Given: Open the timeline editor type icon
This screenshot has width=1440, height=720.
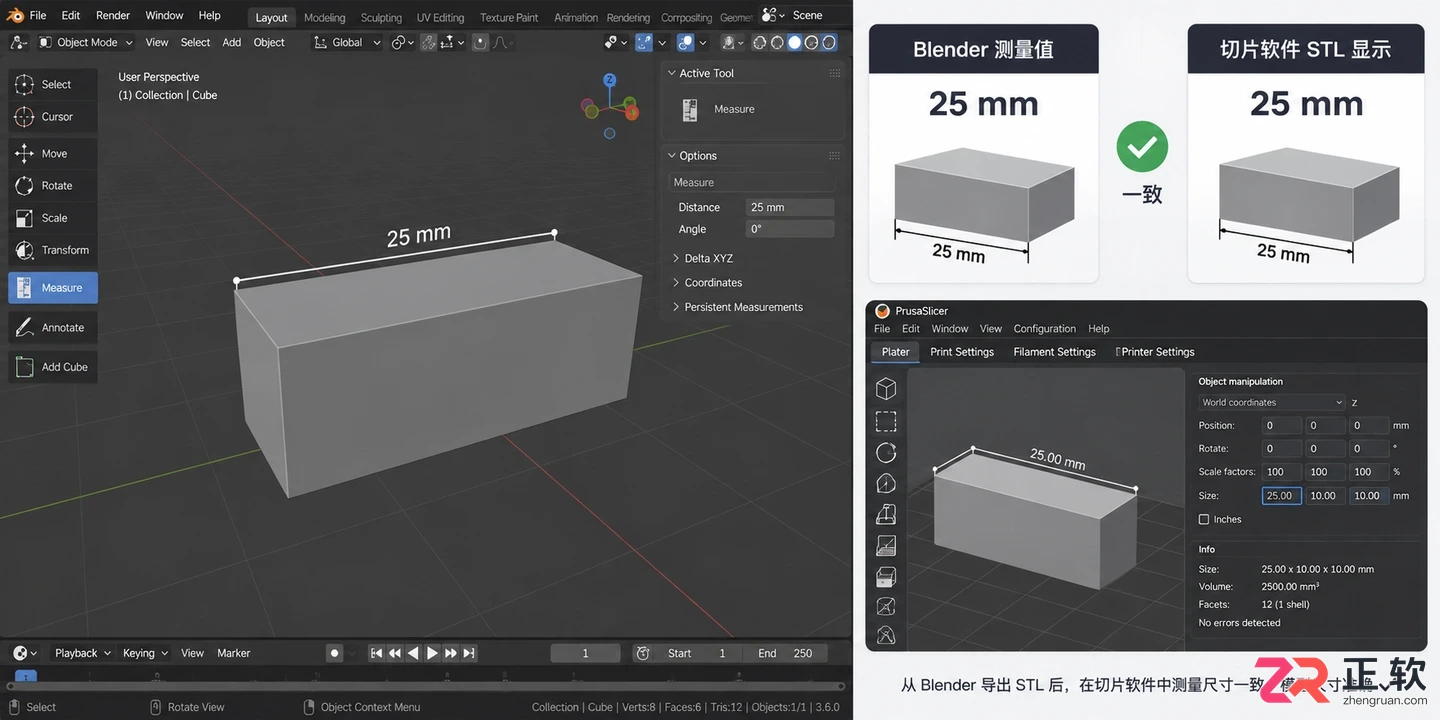Looking at the screenshot, I should (24, 653).
